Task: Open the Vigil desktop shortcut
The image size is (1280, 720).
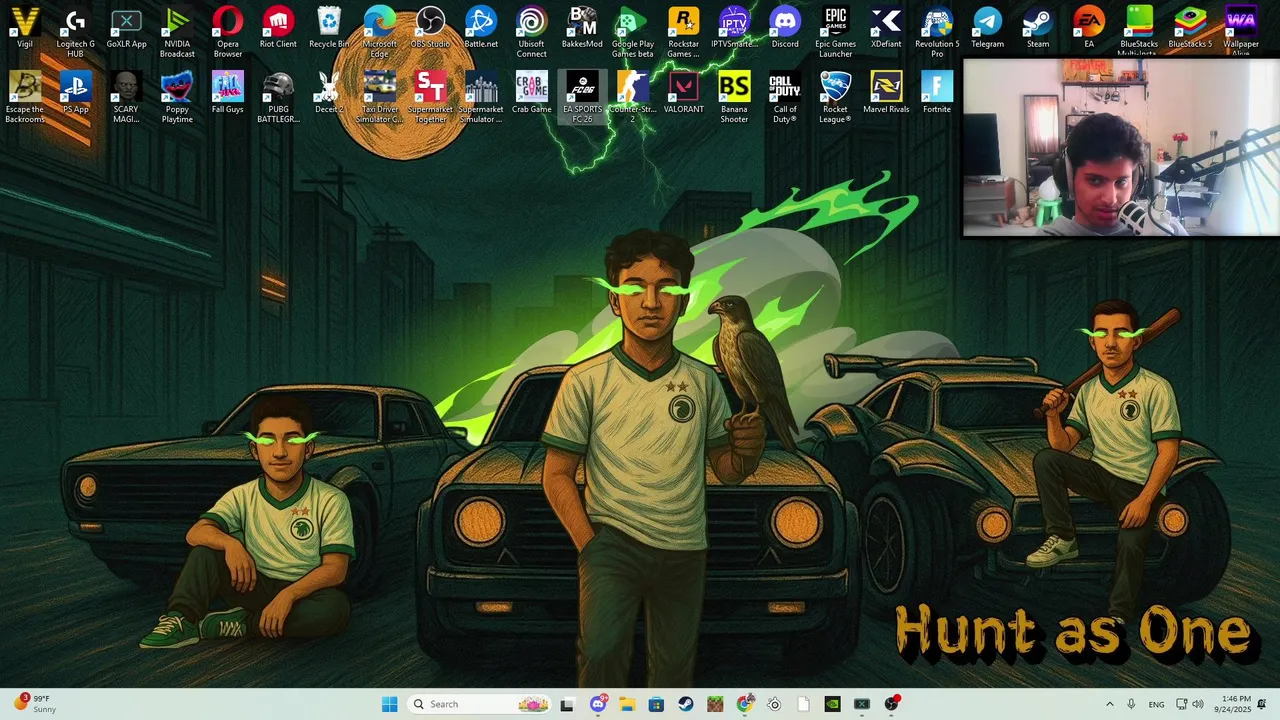Action: pos(25,28)
